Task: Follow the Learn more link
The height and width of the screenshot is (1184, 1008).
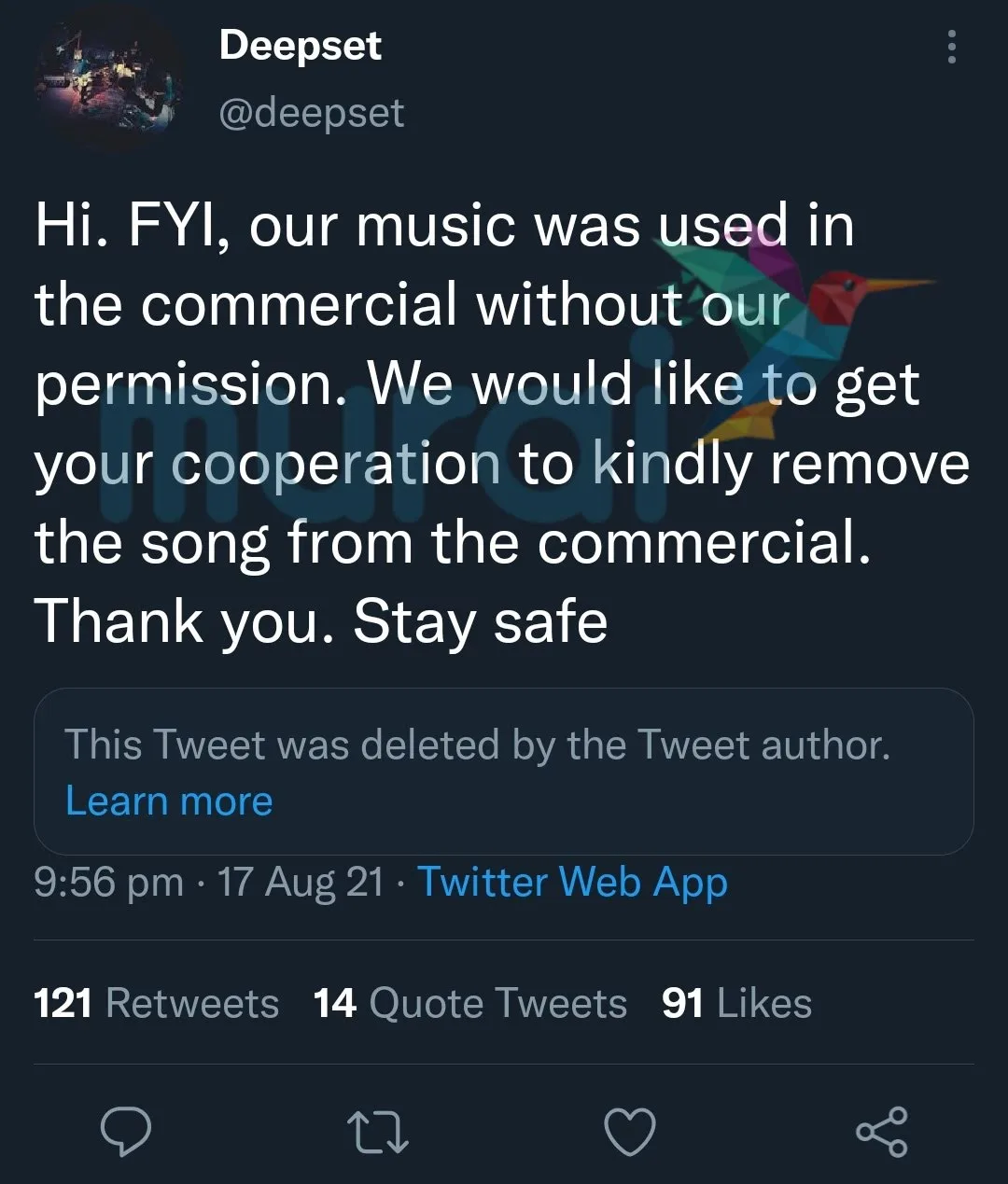Action: 169,801
